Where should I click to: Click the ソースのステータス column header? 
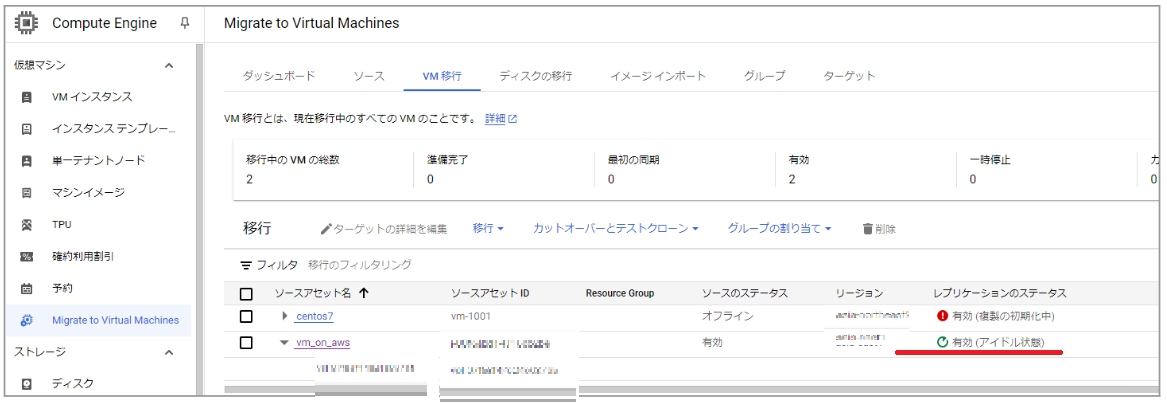pyautogui.click(x=744, y=293)
